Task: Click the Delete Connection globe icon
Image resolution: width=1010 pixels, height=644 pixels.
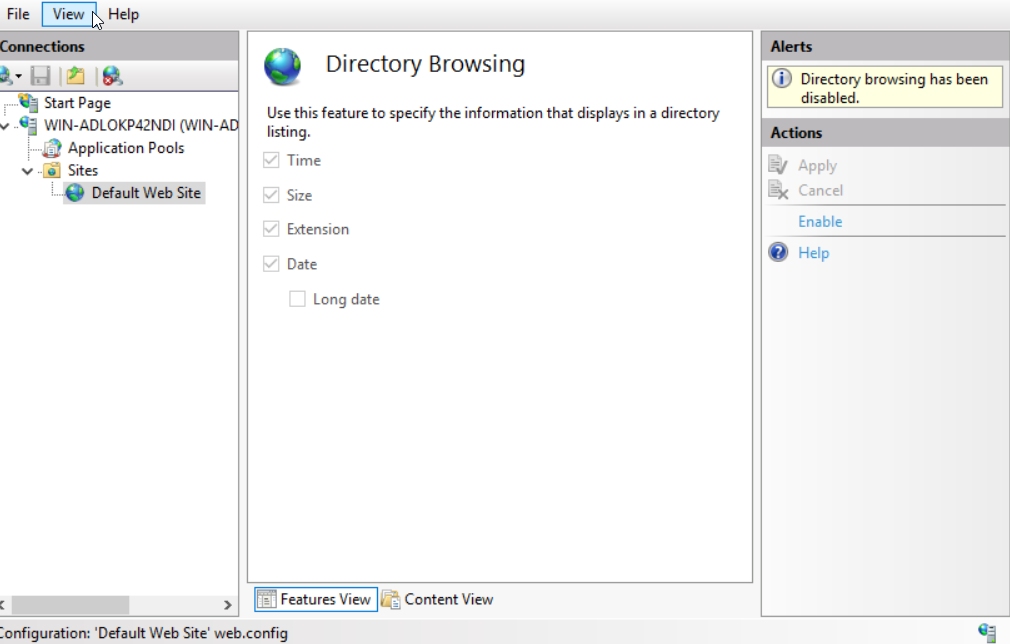Action: 112,76
